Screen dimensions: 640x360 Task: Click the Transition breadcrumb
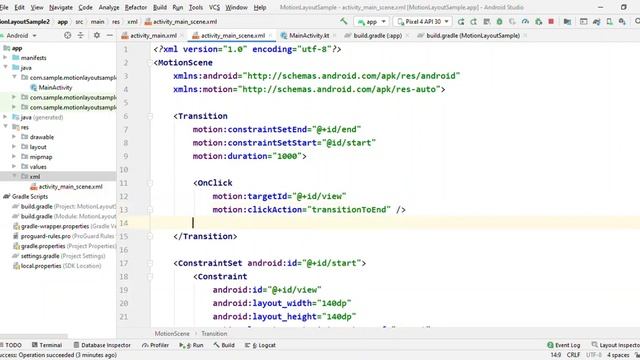pos(214,333)
